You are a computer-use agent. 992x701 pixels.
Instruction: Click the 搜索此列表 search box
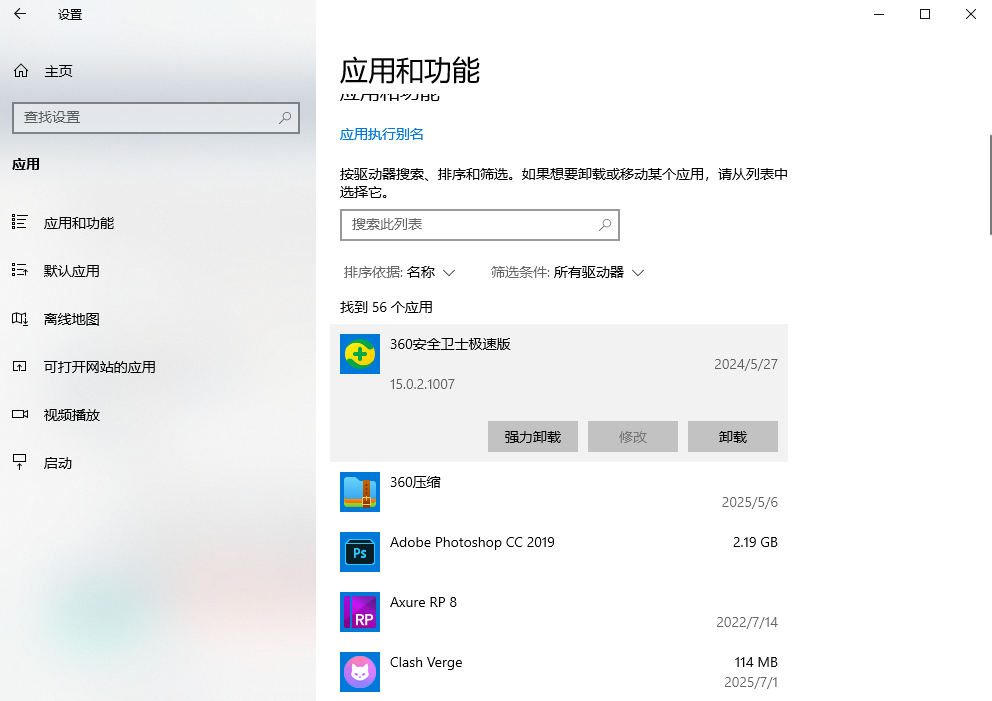480,225
